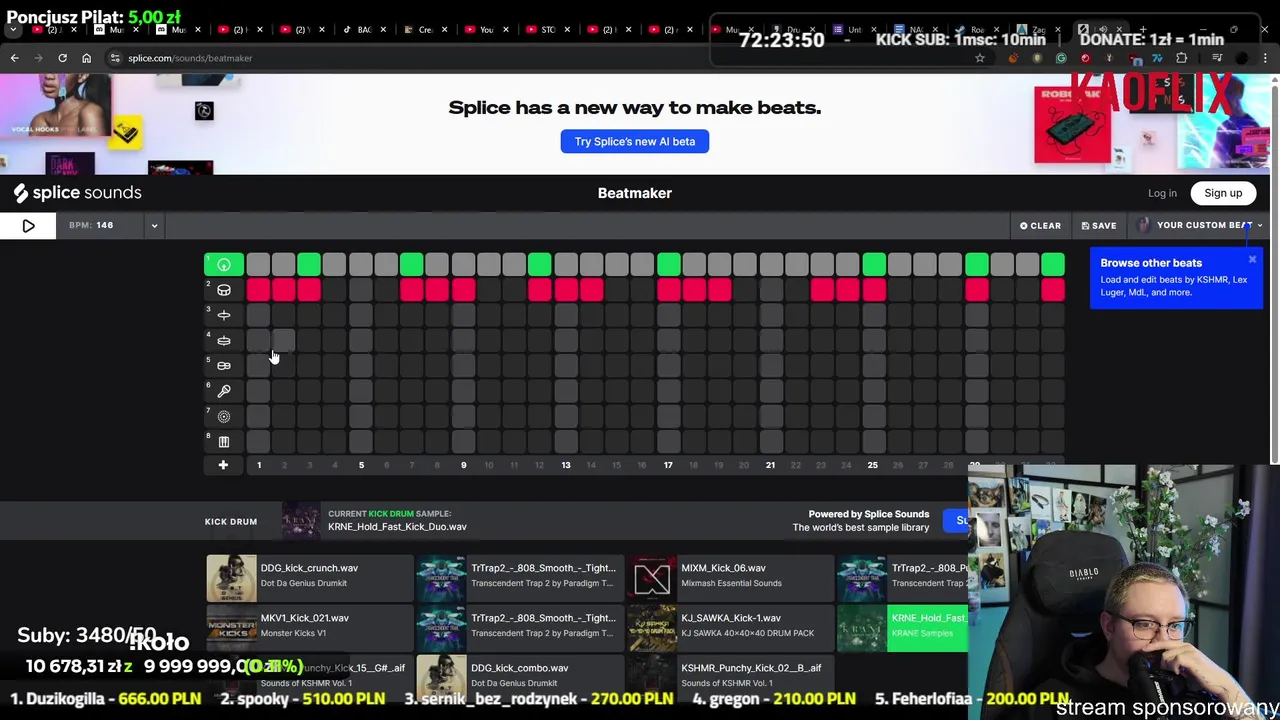This screenshot has height=720, width=1280.
Task: Click Try Splice's new AI beta
Action: 635,142
